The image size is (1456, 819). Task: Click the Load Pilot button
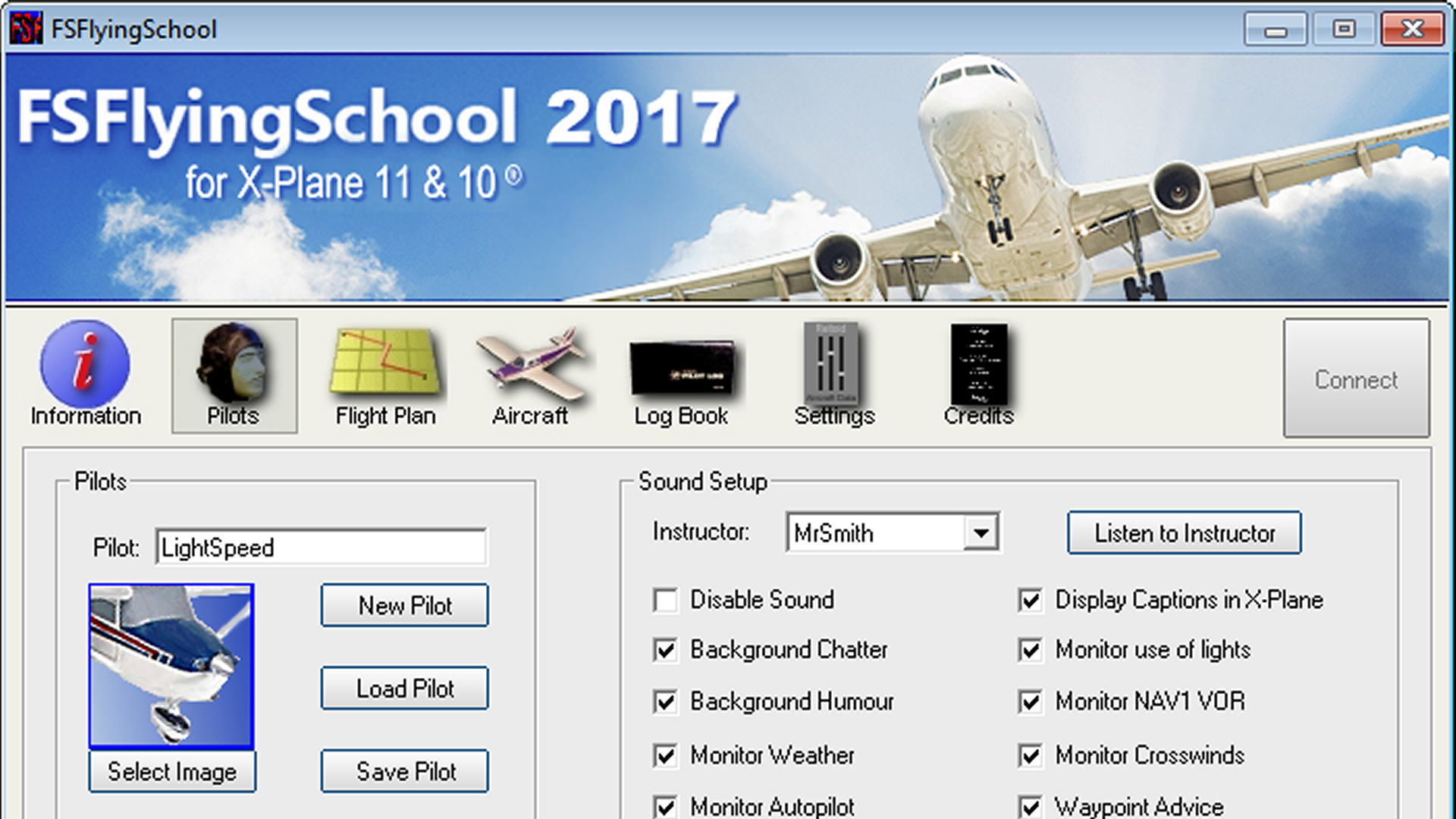click(x=405, y=689)
